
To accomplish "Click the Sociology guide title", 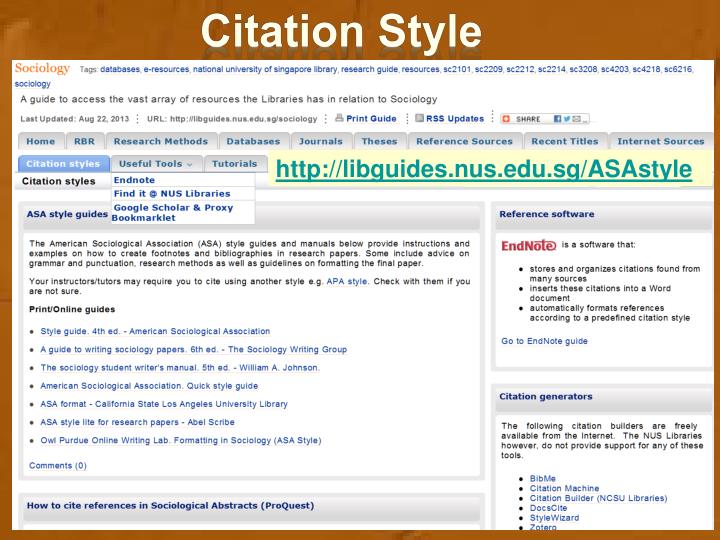I will [42, 68].
